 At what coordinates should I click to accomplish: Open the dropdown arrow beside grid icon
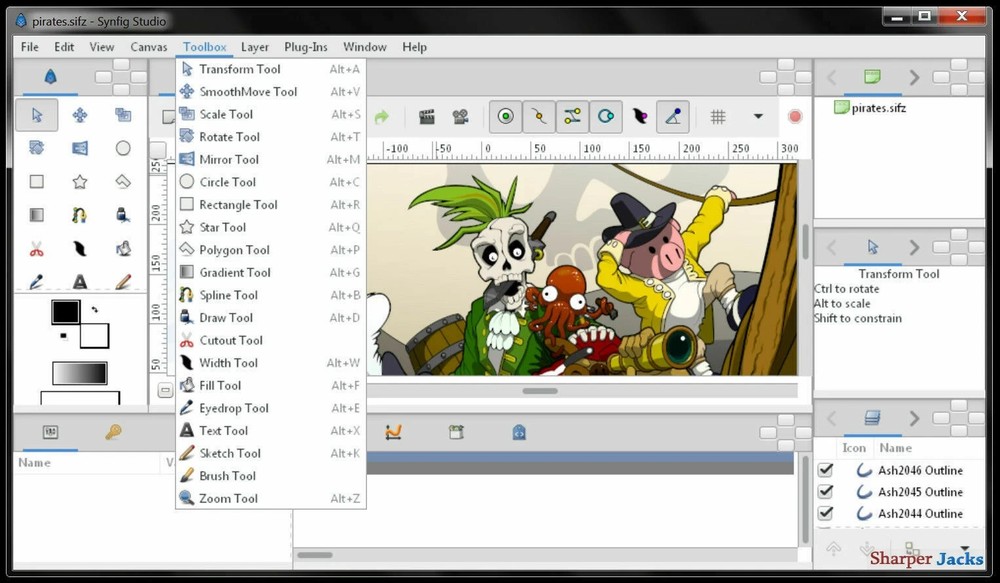coord(758,117)
